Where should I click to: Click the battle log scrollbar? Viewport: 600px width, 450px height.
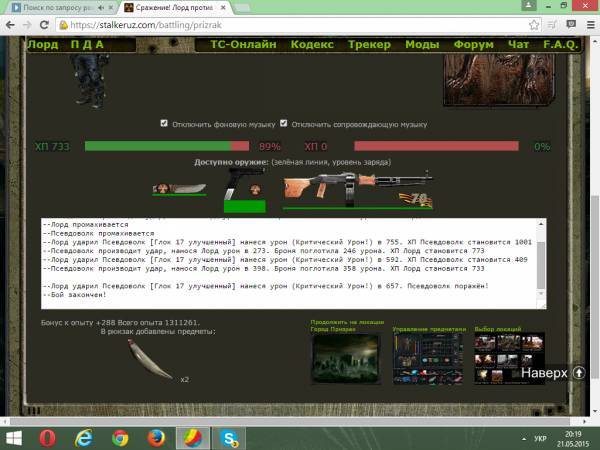tap(542, 255)
